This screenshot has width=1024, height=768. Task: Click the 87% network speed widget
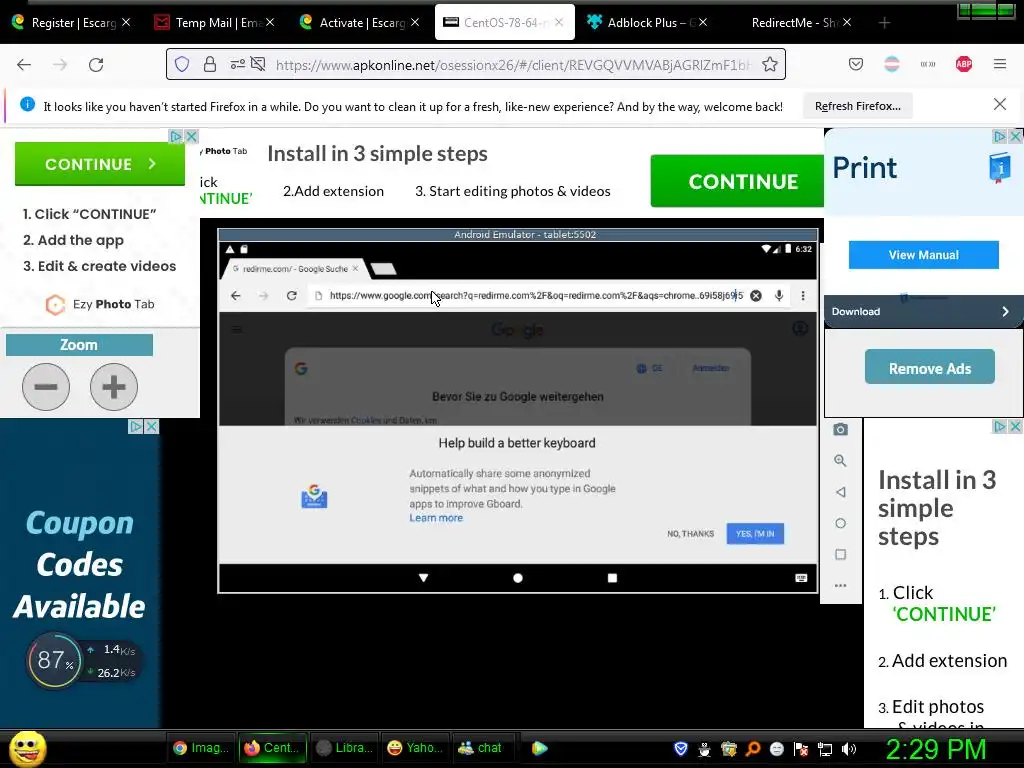tap(83, 660)
